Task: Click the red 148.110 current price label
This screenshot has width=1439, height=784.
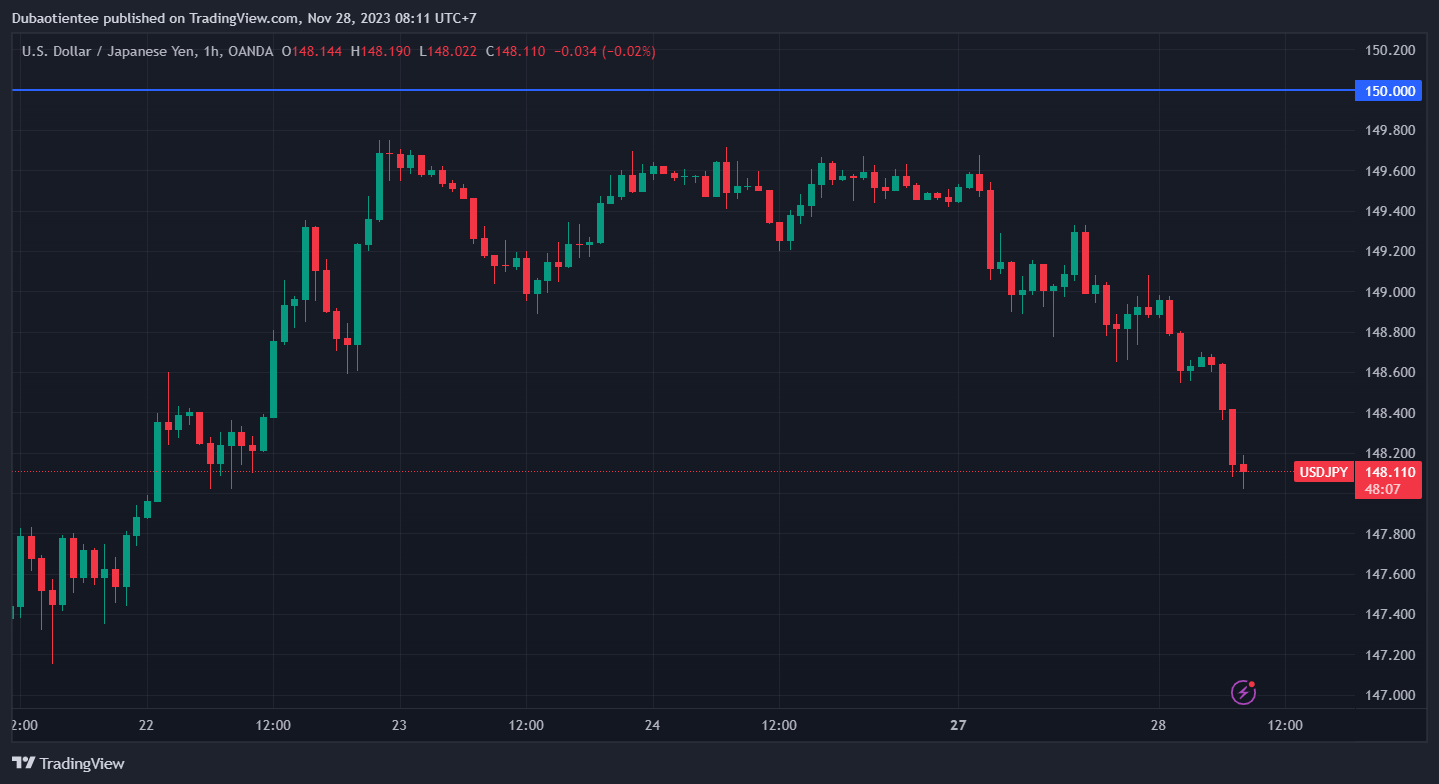Action: tap(1390, 472)
